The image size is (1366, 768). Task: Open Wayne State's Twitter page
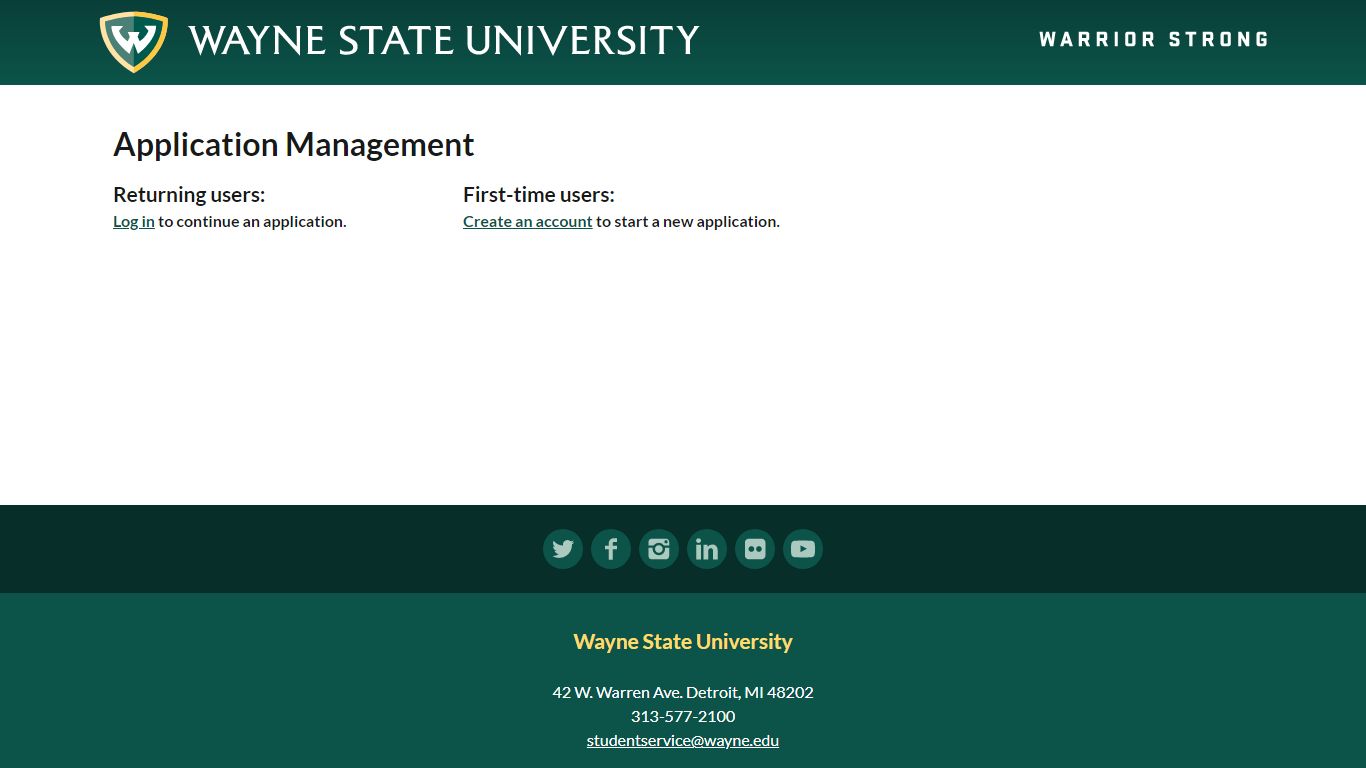click(x=562, y=548)
